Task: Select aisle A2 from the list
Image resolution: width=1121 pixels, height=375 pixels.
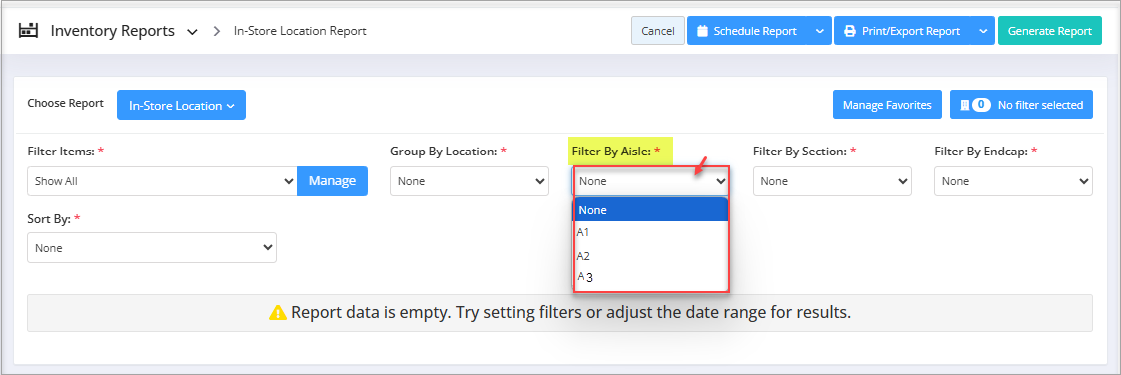Action: pos(651,256)
